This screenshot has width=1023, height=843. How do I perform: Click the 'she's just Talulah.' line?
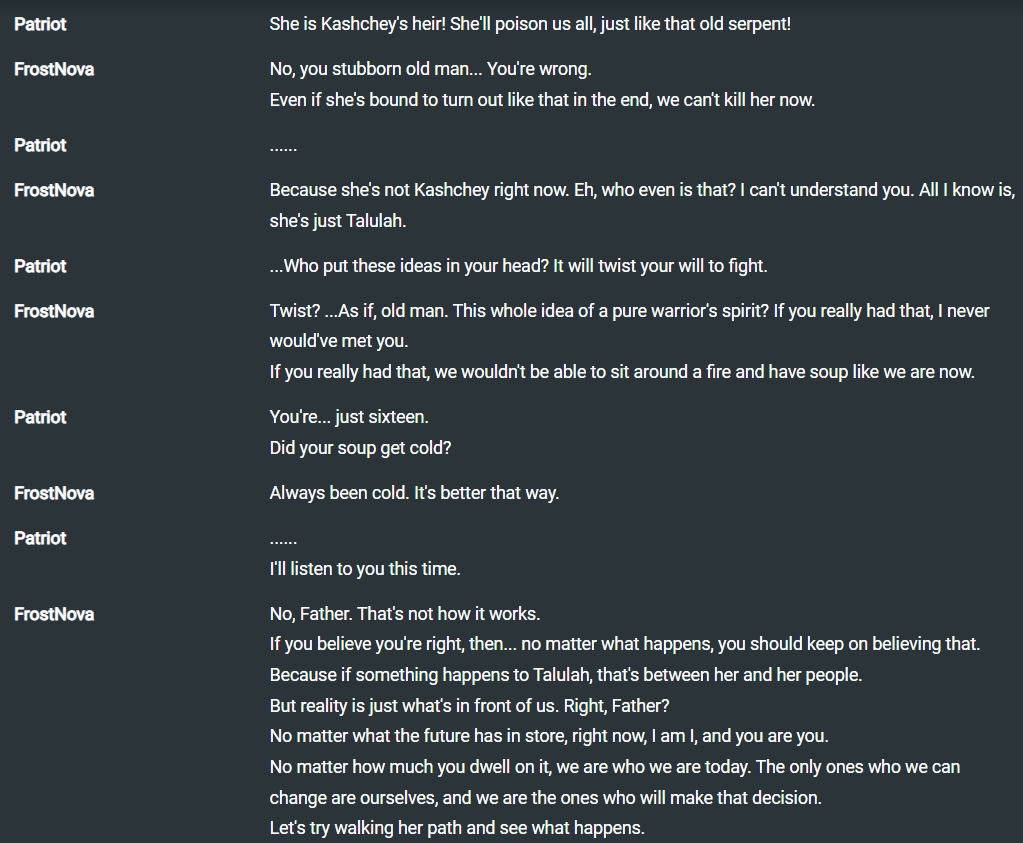(x=338, y=221)
